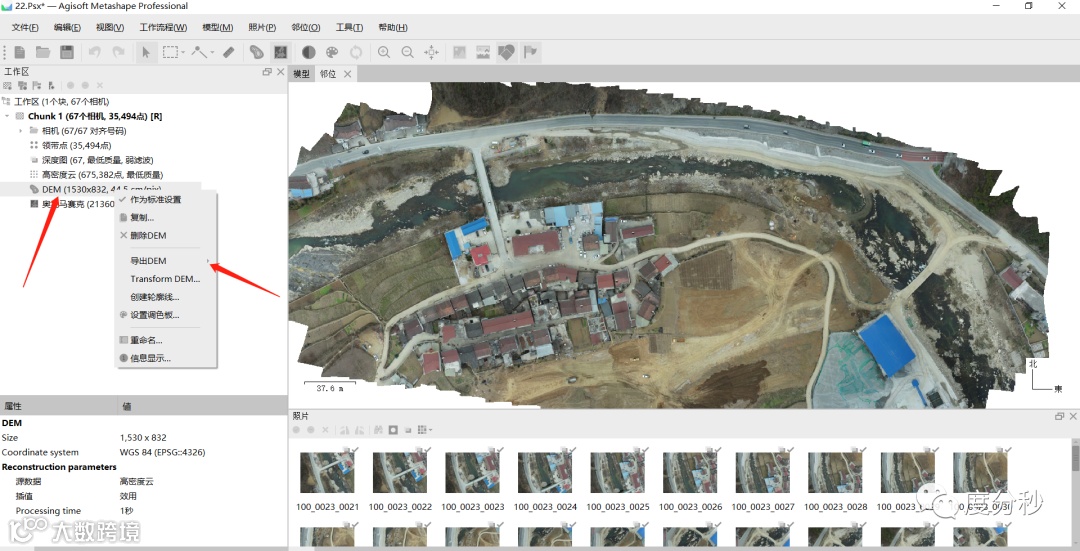Click the reset view crosshair icon
This screenshot has height=551, width=1080.
click(x=432, y=52)
